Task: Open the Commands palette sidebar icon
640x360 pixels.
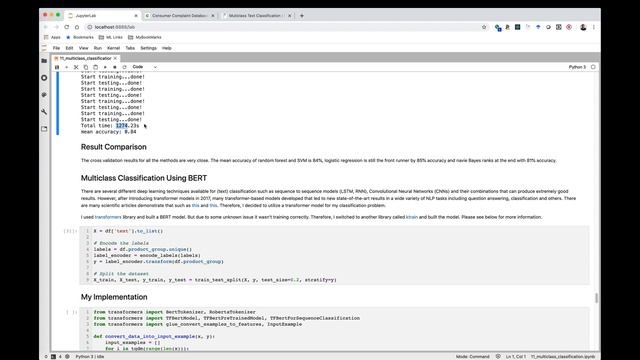Action: tap(44, 95)
